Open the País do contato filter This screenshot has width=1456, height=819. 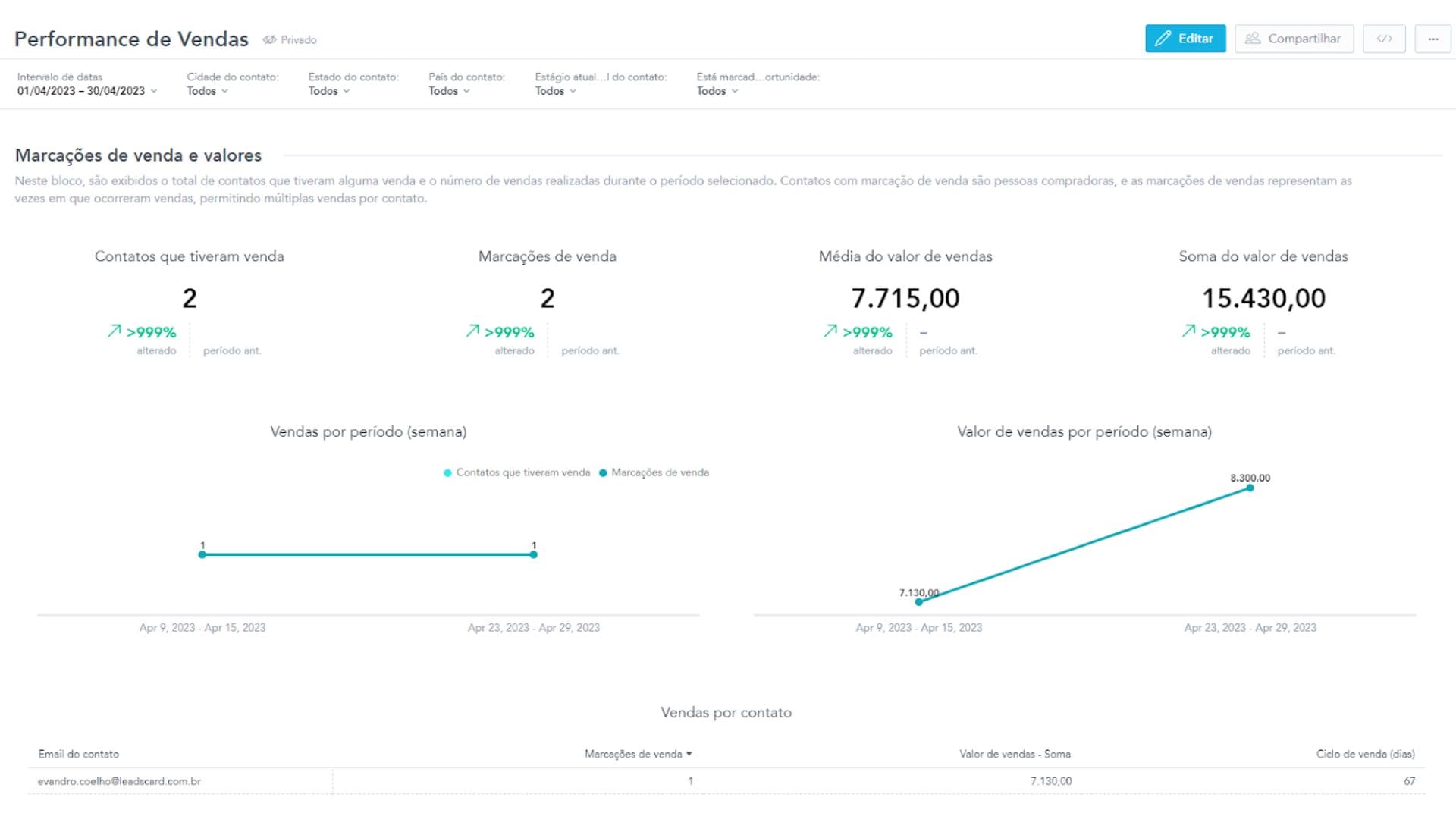click(449, 91)
